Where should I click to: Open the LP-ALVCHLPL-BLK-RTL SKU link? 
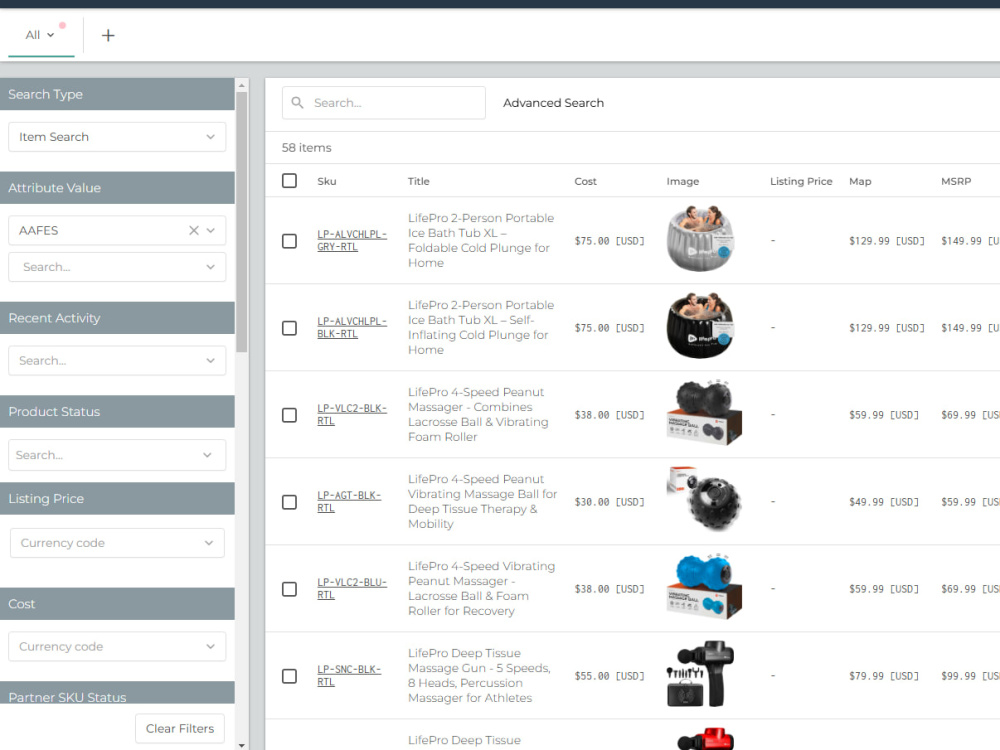352,328
